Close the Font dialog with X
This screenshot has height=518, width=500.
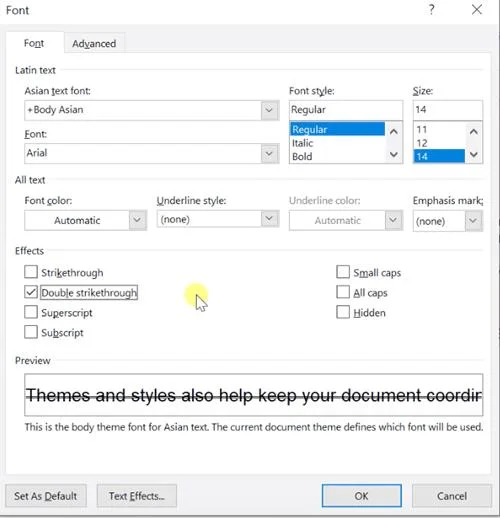coord(477,10)
